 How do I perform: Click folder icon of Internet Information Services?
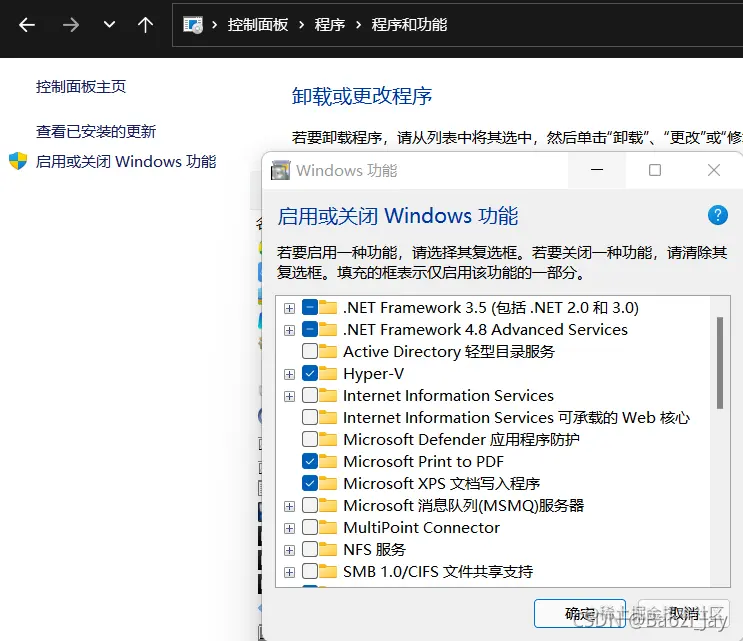(328, 395)
